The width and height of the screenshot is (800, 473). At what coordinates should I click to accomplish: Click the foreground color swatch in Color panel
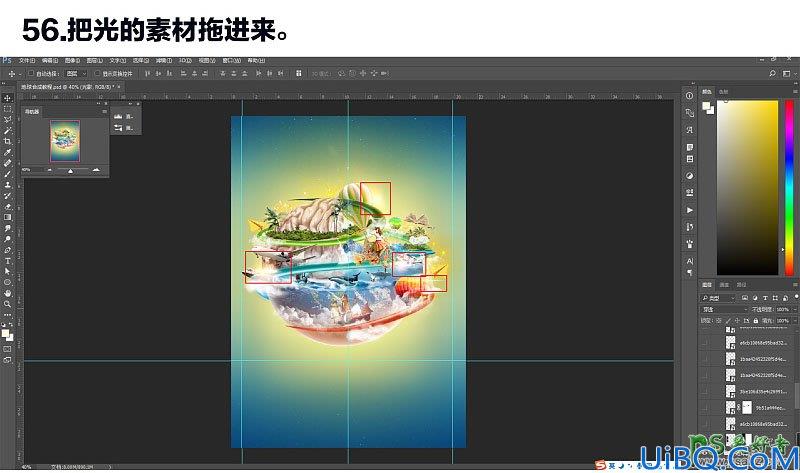point(706,106)
